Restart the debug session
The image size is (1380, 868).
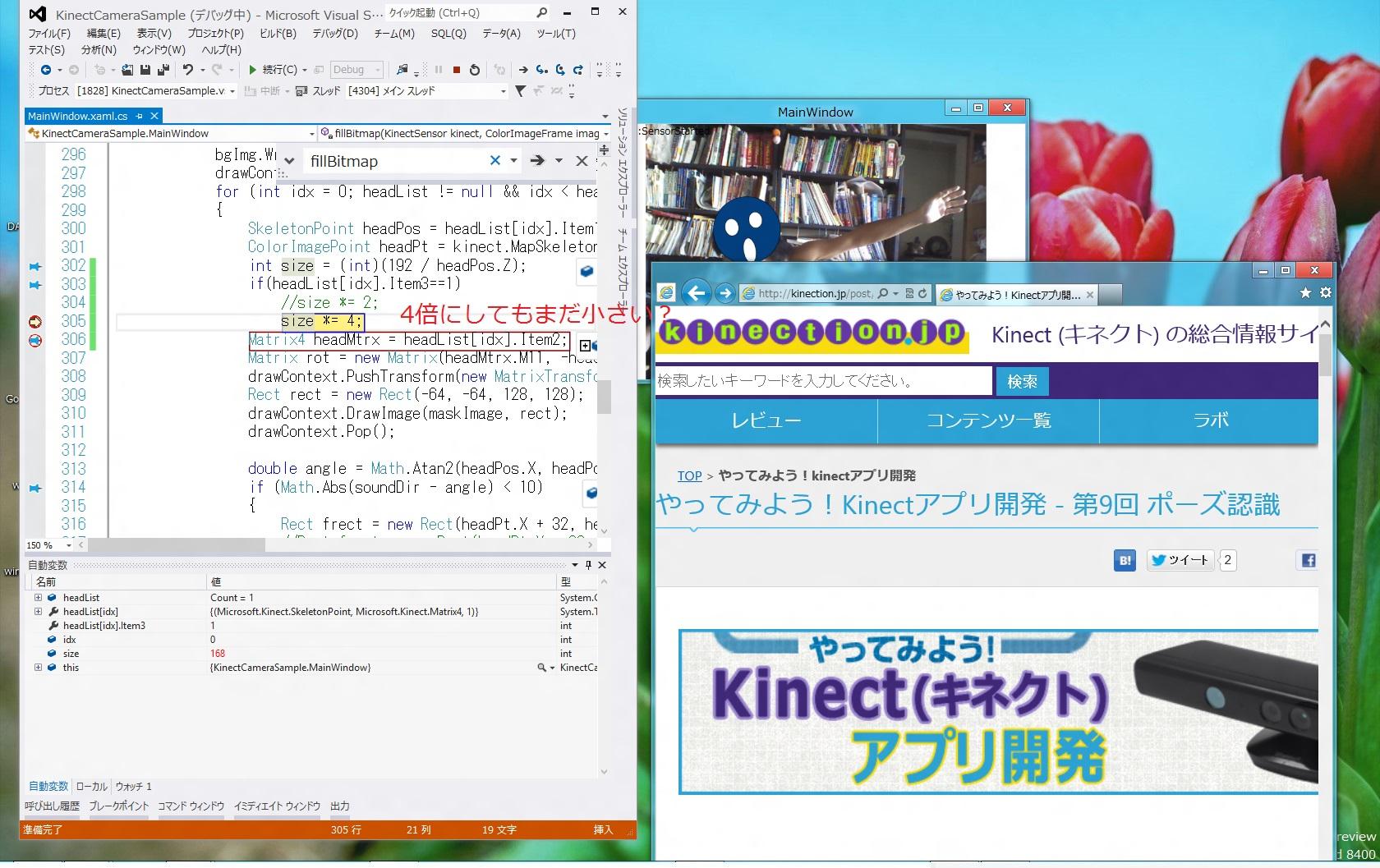tap(474, 70)
